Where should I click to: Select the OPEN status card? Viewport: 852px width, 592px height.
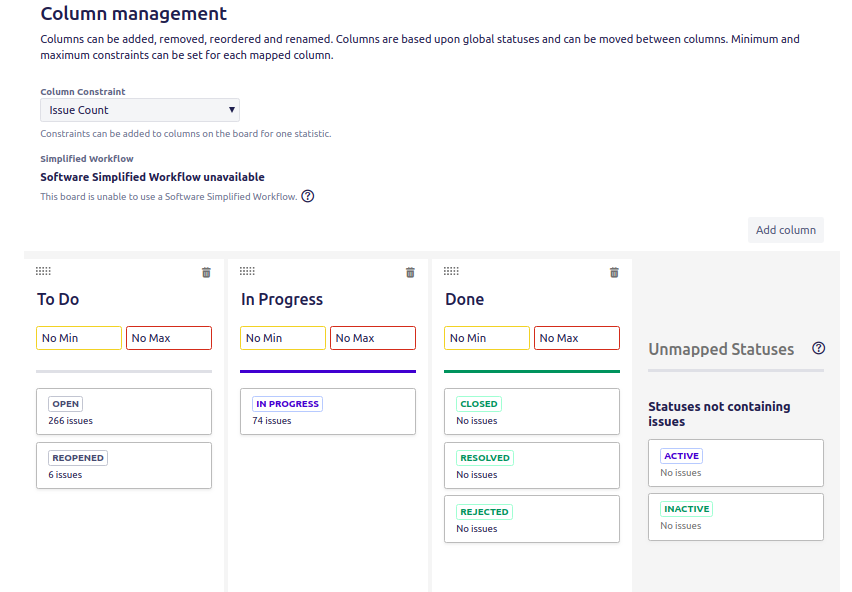(124, 412)
